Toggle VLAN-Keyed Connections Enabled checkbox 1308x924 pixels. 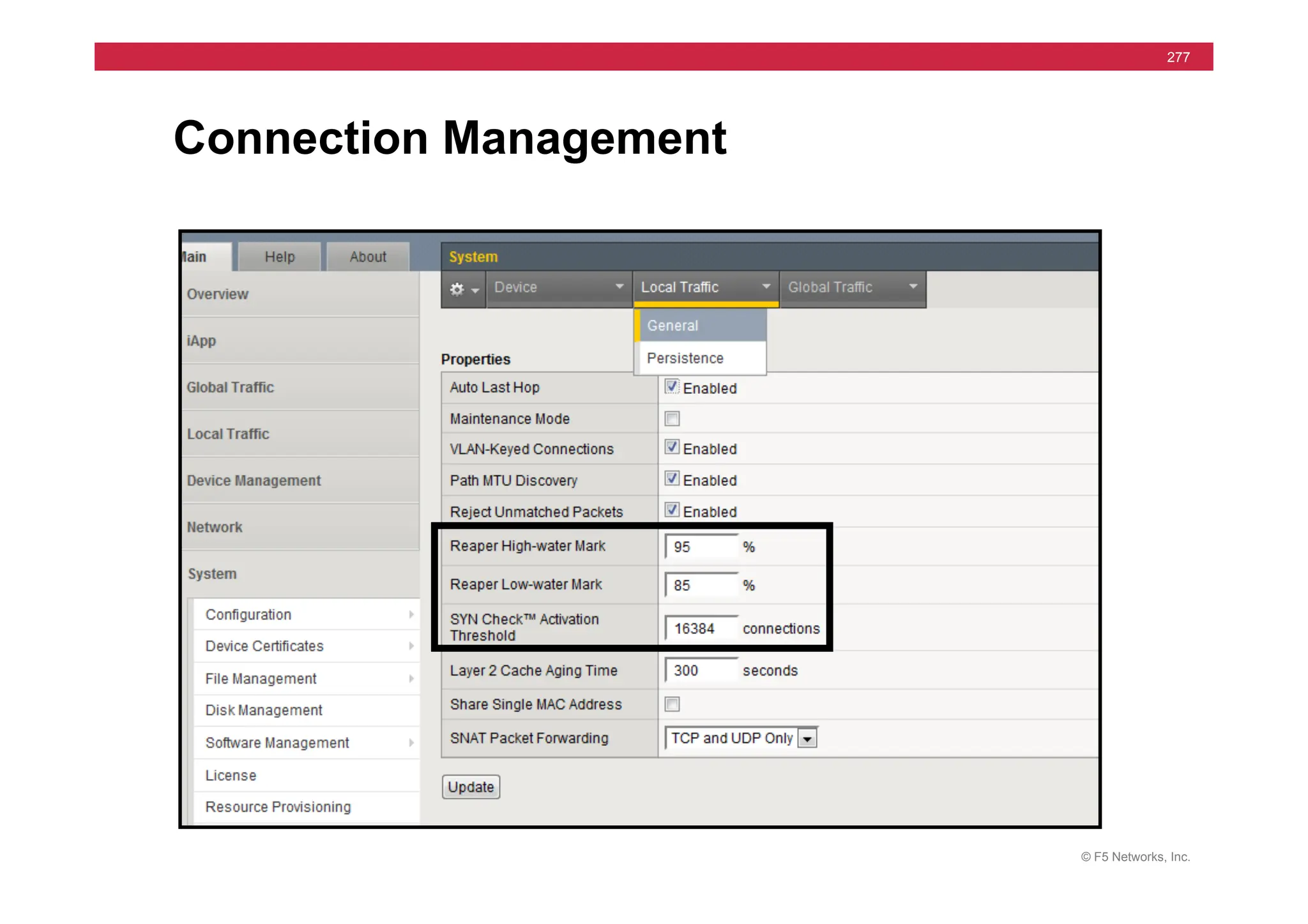pos(671,447)
